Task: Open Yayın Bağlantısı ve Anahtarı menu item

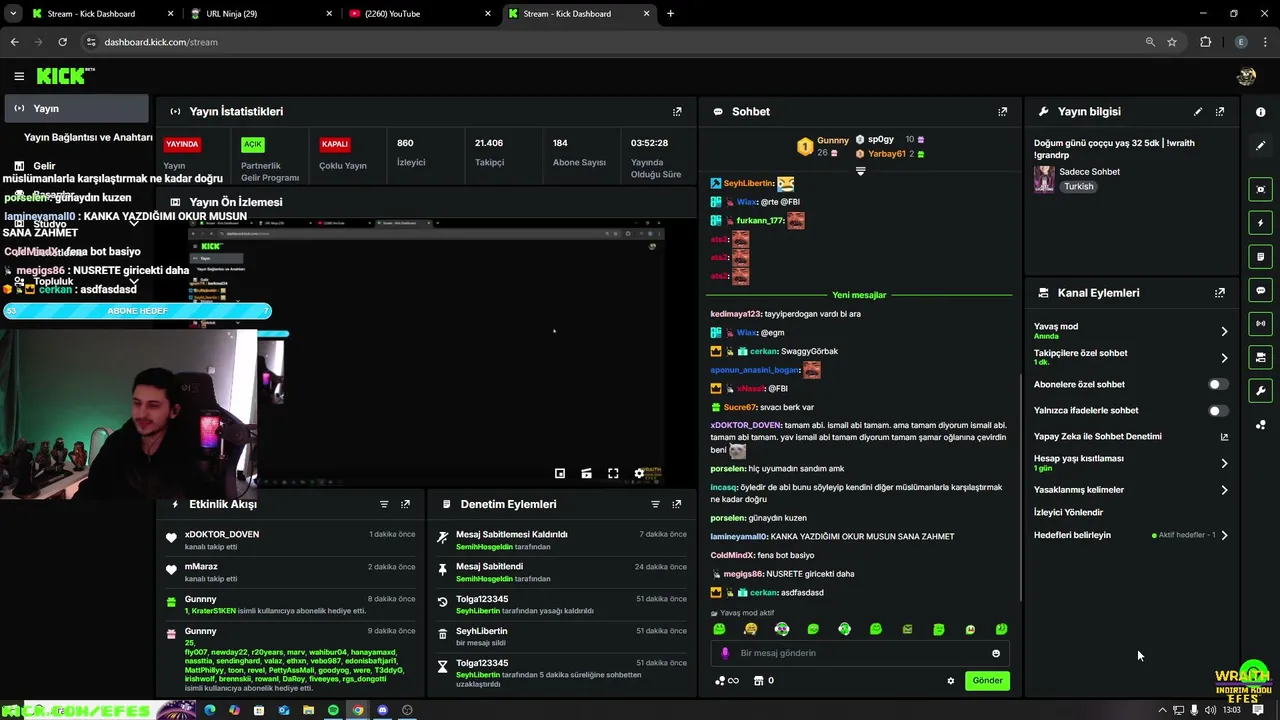Action: point(88,137)
